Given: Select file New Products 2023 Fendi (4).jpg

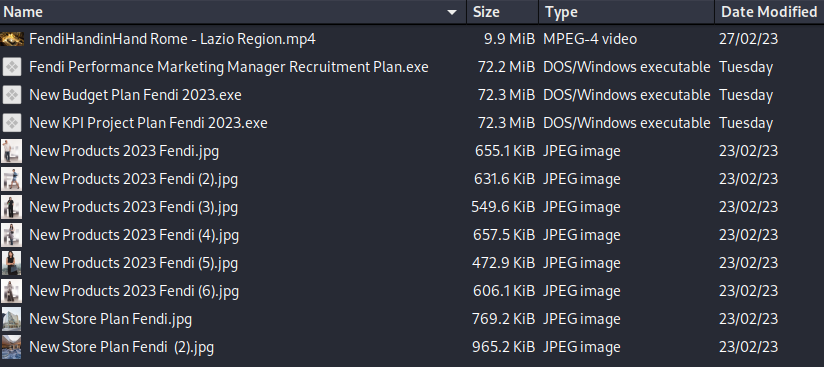Looking at the screenshot, I should [134, 235].
